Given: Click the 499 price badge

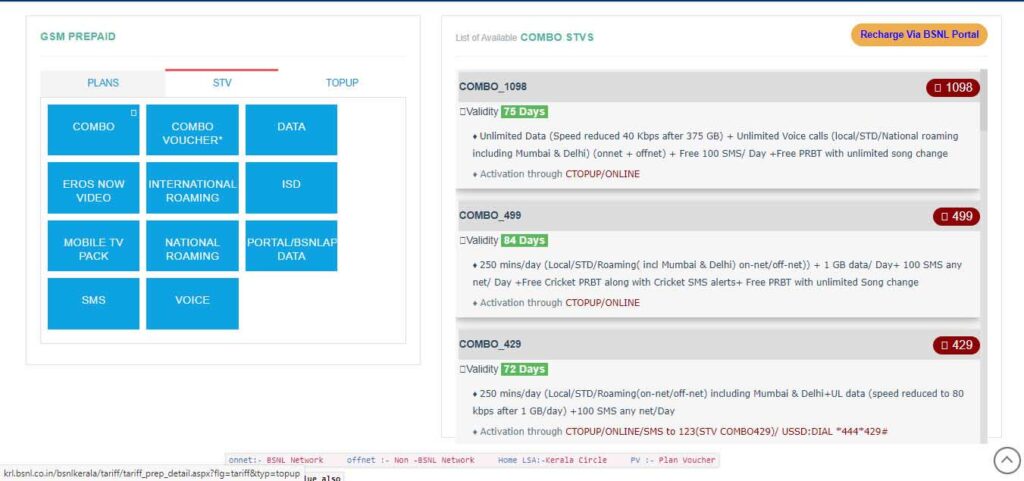Looking at the screenshot, I should pyautogui.click(x=956, y=216).
